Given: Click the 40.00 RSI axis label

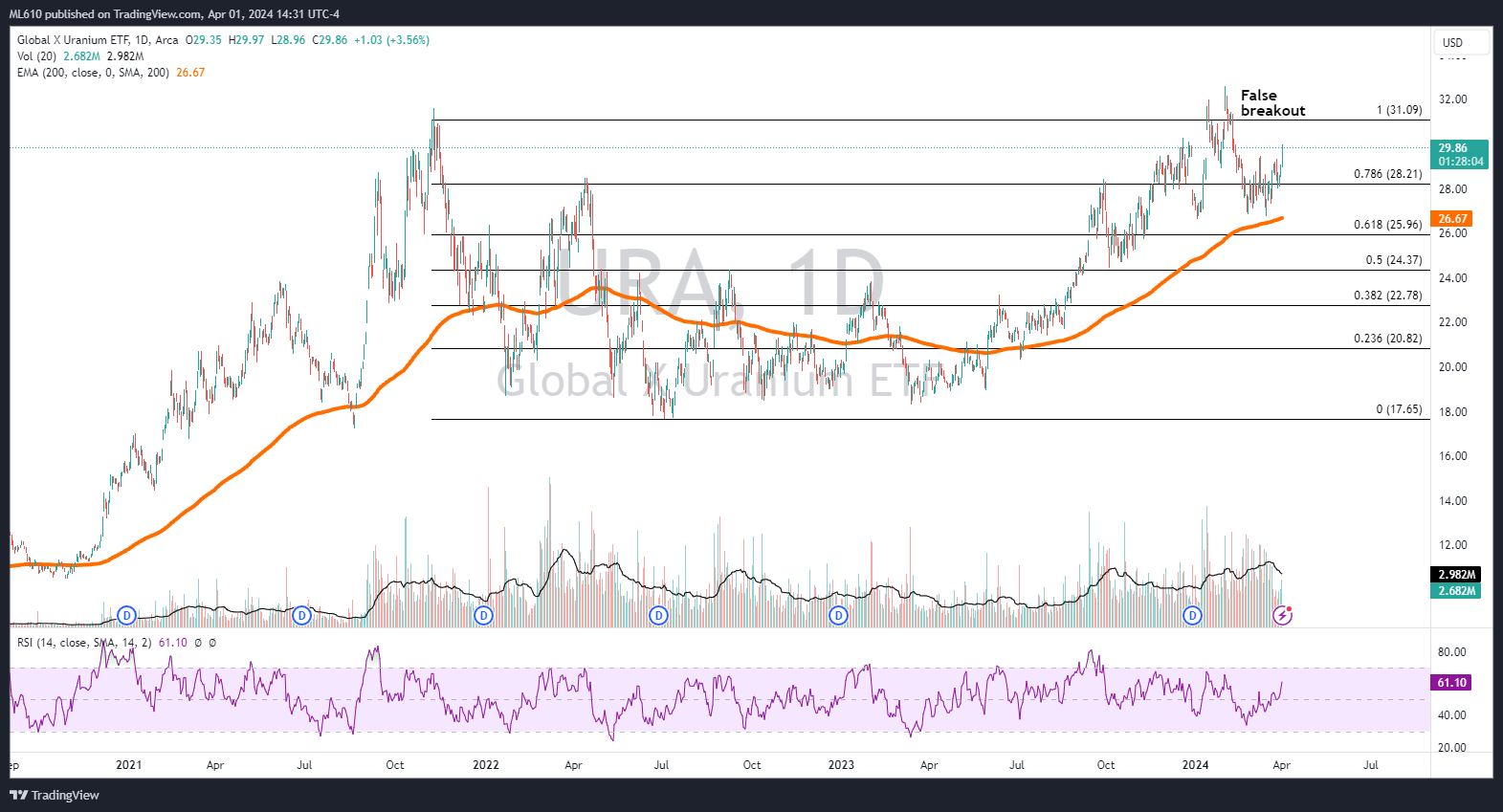Looking at the screenshot, I should pos(1452,715).
